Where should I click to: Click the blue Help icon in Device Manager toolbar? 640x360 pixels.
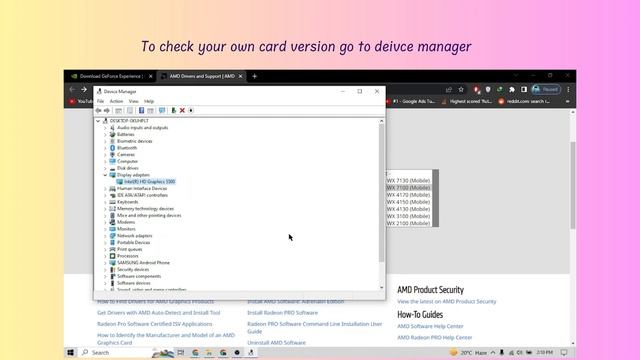[141, 111]
